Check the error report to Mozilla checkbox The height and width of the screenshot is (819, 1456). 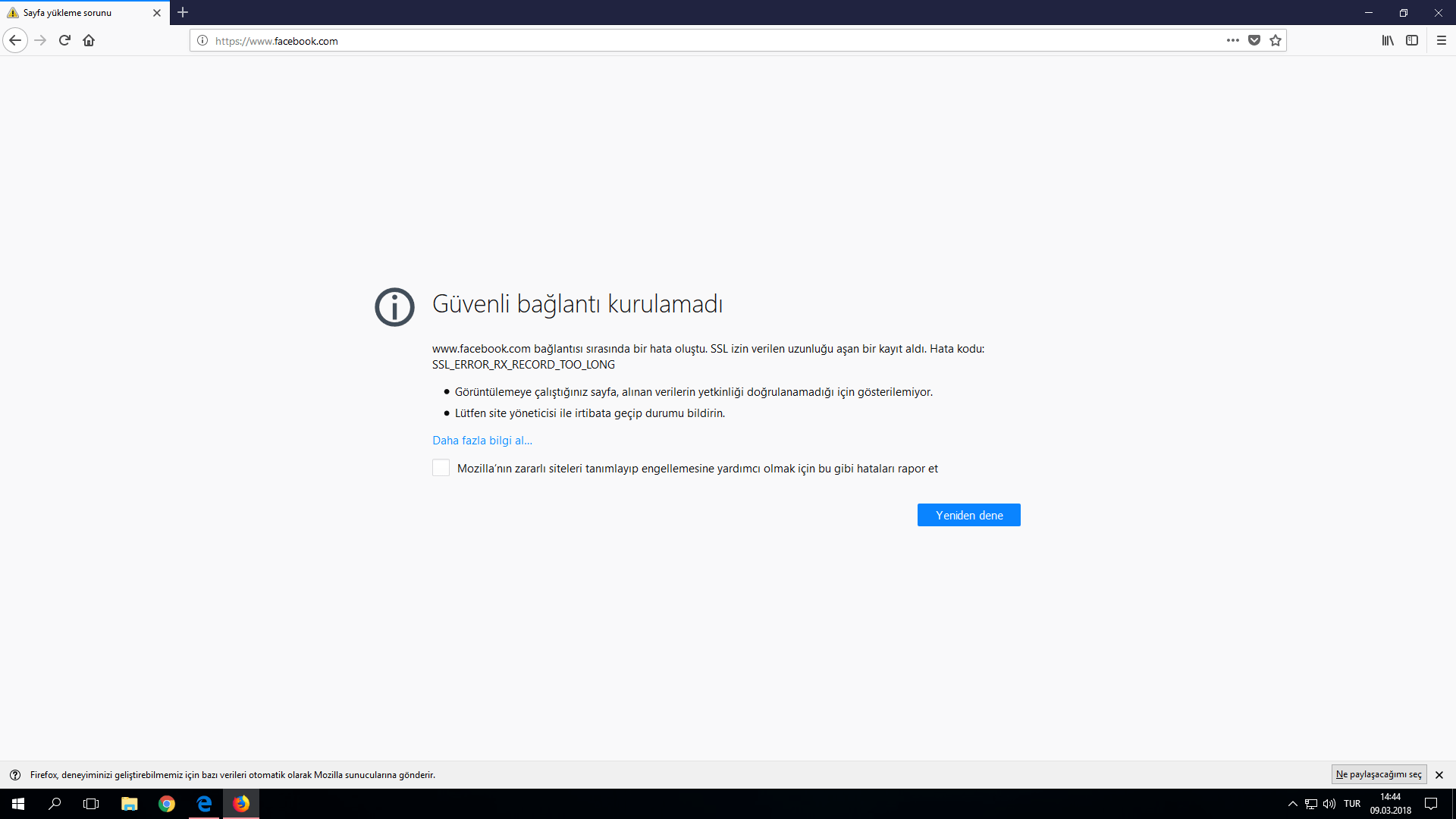pyautogui.click(x=441, y=468)
